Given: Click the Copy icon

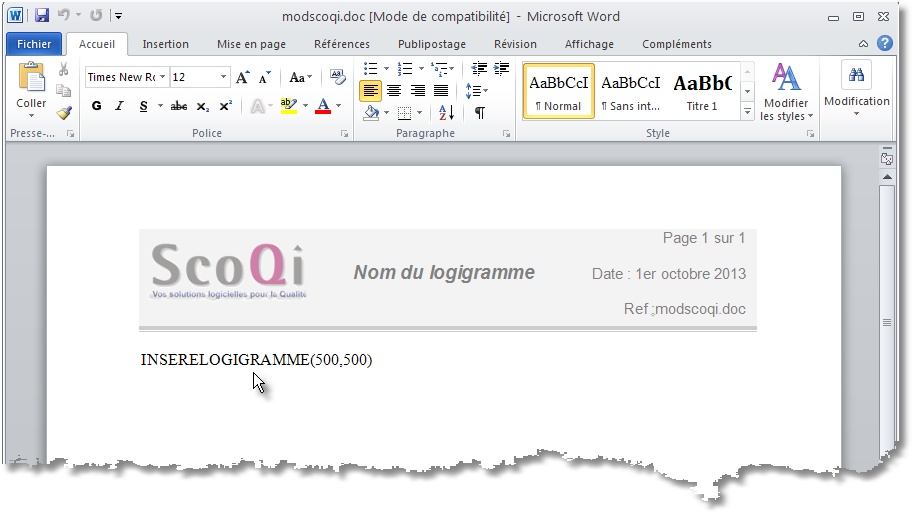Looking at the screenshot, I should [63, 91].
